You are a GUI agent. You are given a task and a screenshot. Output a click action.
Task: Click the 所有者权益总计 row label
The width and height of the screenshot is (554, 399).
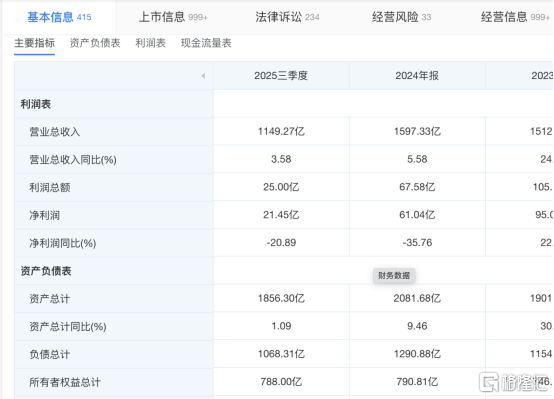pos(65,382)
